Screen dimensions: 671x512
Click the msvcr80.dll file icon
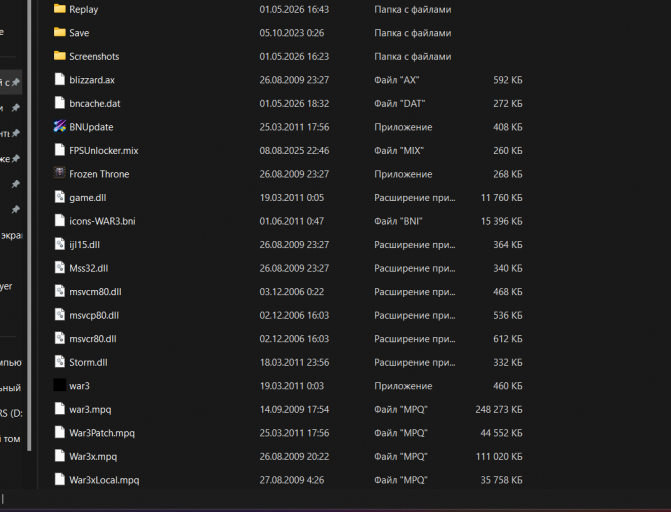click(x=60, y=339)
